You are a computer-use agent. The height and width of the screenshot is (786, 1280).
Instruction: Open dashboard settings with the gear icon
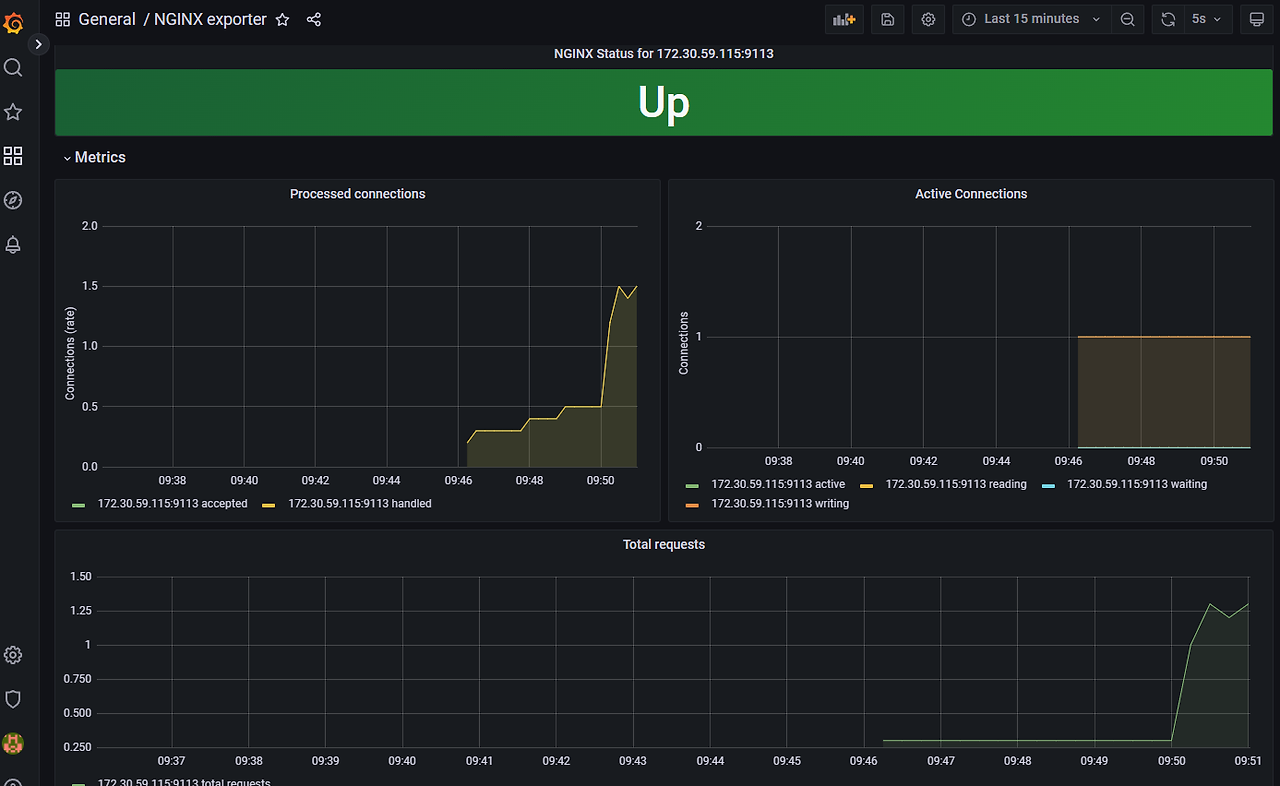928,19
